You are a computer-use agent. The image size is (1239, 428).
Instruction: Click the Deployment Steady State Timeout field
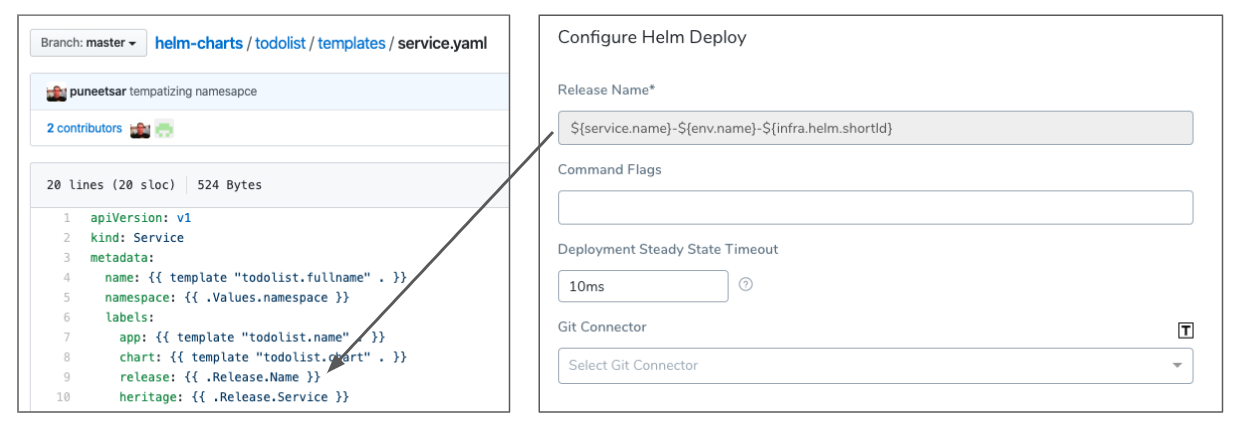click(x=643, y=286)
